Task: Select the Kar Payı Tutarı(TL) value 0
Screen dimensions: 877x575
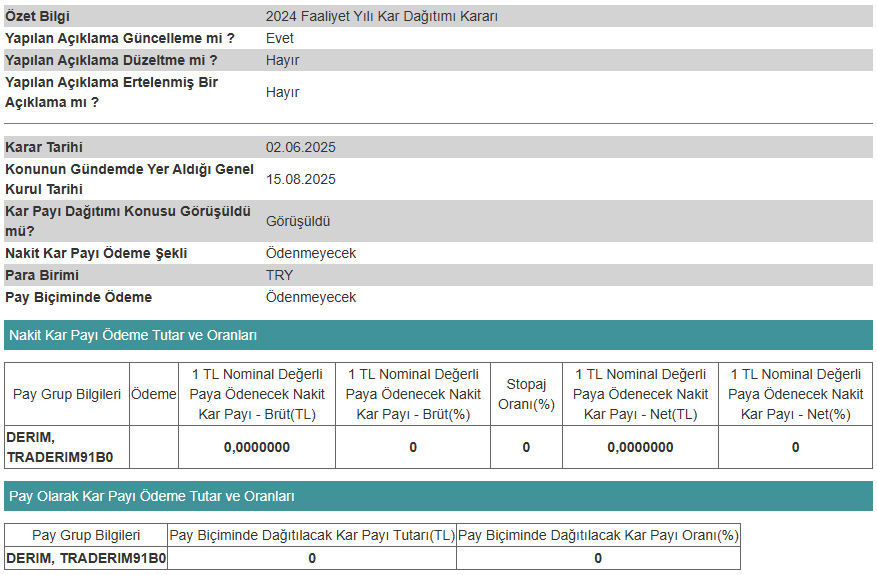Action: pyautogui.click(x=312, y=558)
